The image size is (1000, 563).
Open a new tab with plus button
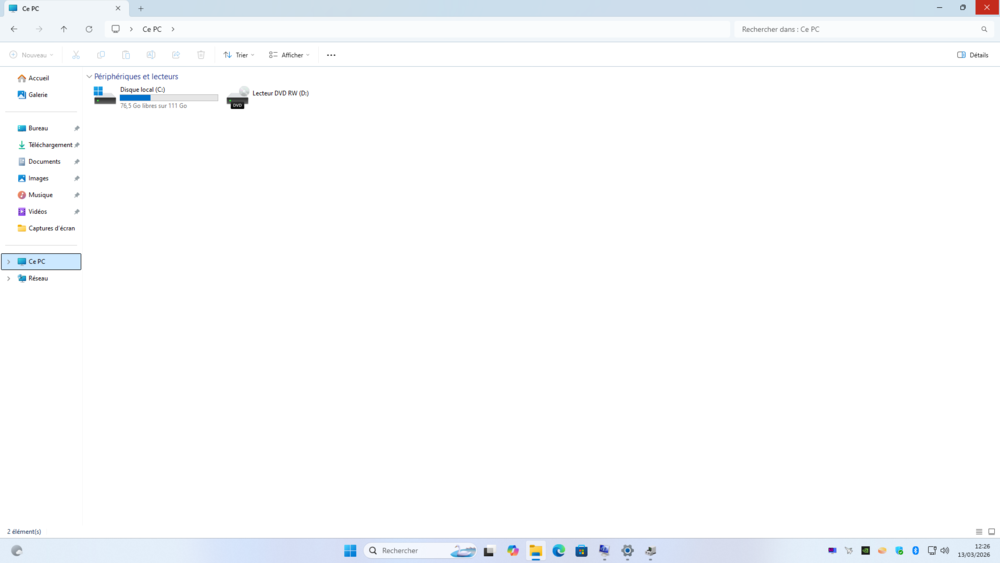coord(141,8)
